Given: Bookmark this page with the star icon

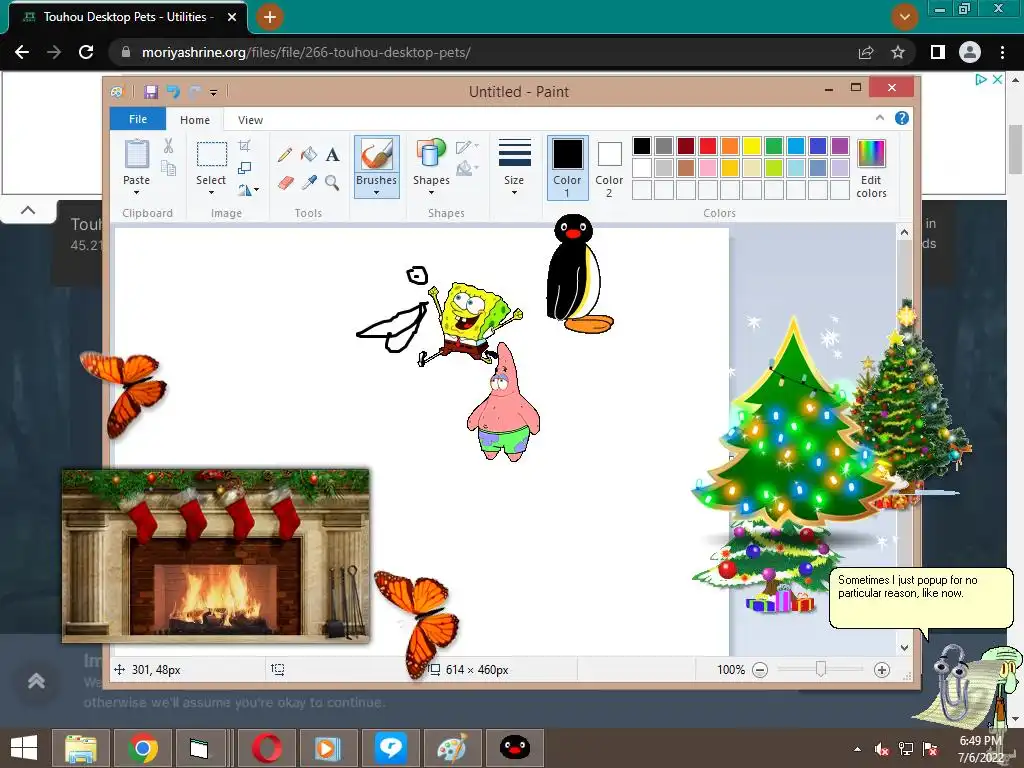Looking at the screenshot, I should pos(898,52).
